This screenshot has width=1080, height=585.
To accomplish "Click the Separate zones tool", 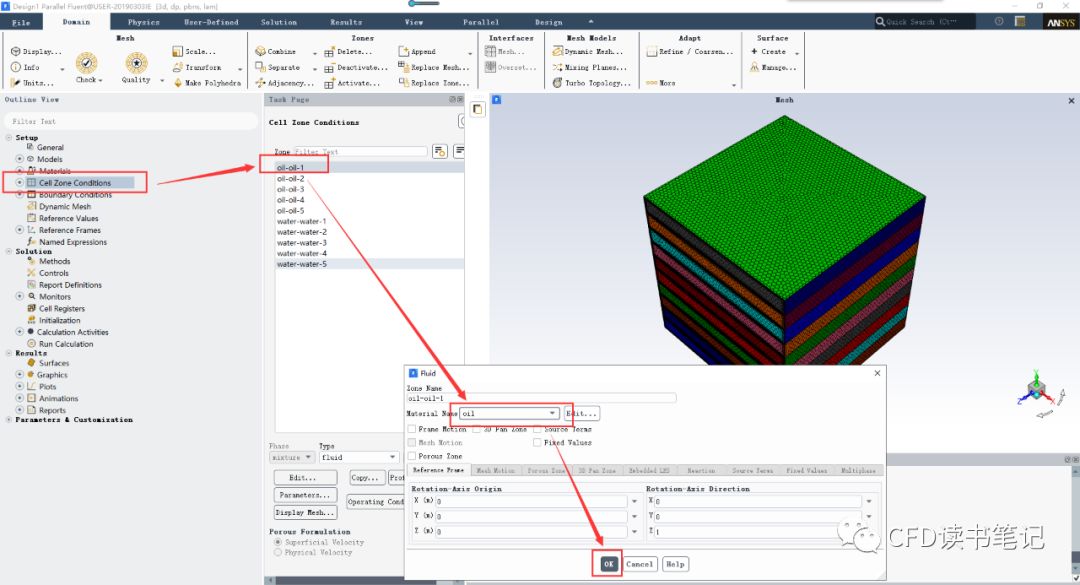I will point(277,68).
